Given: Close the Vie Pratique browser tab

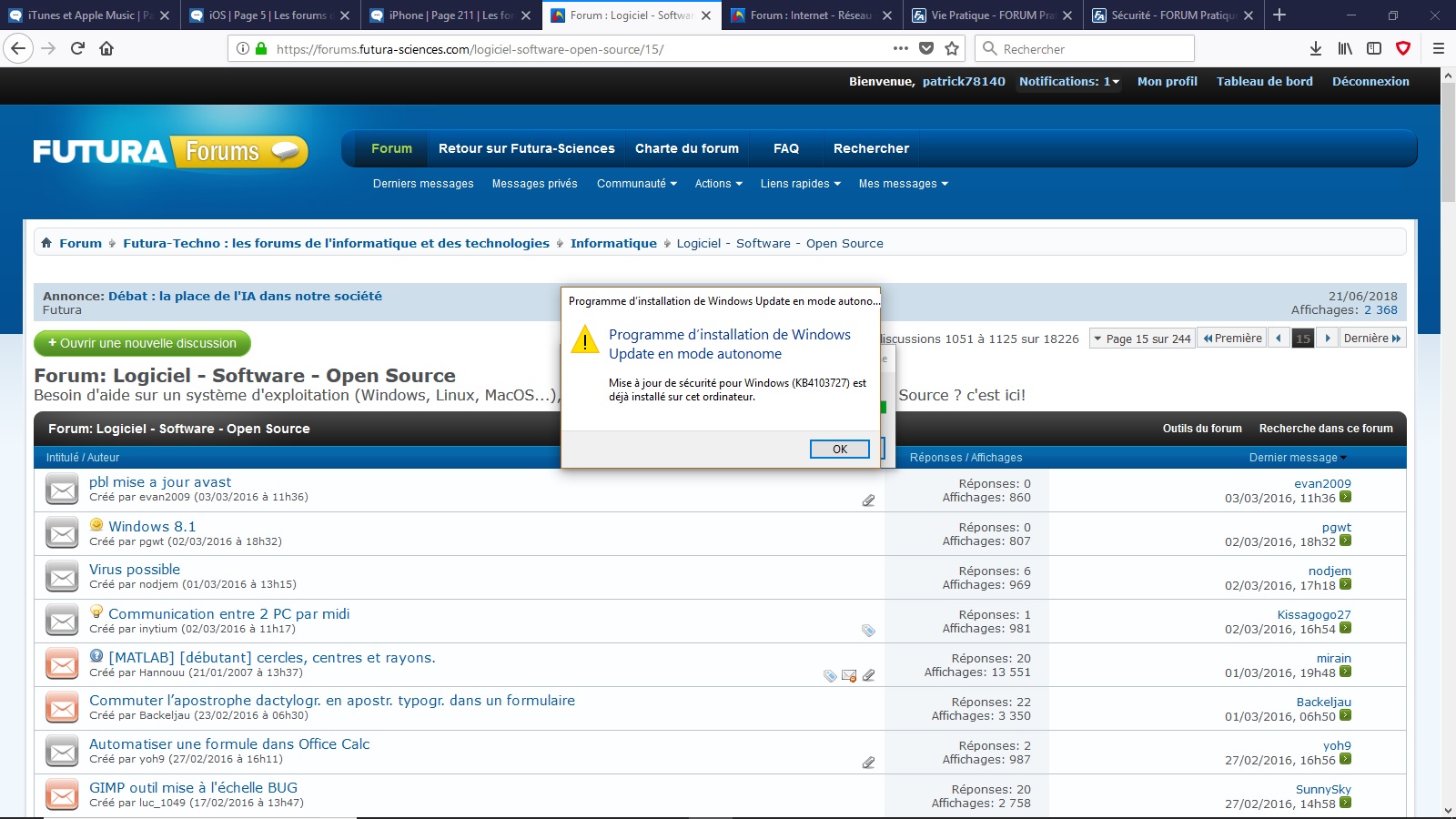Looking at the screenshot, I should tap(1067, 15).
